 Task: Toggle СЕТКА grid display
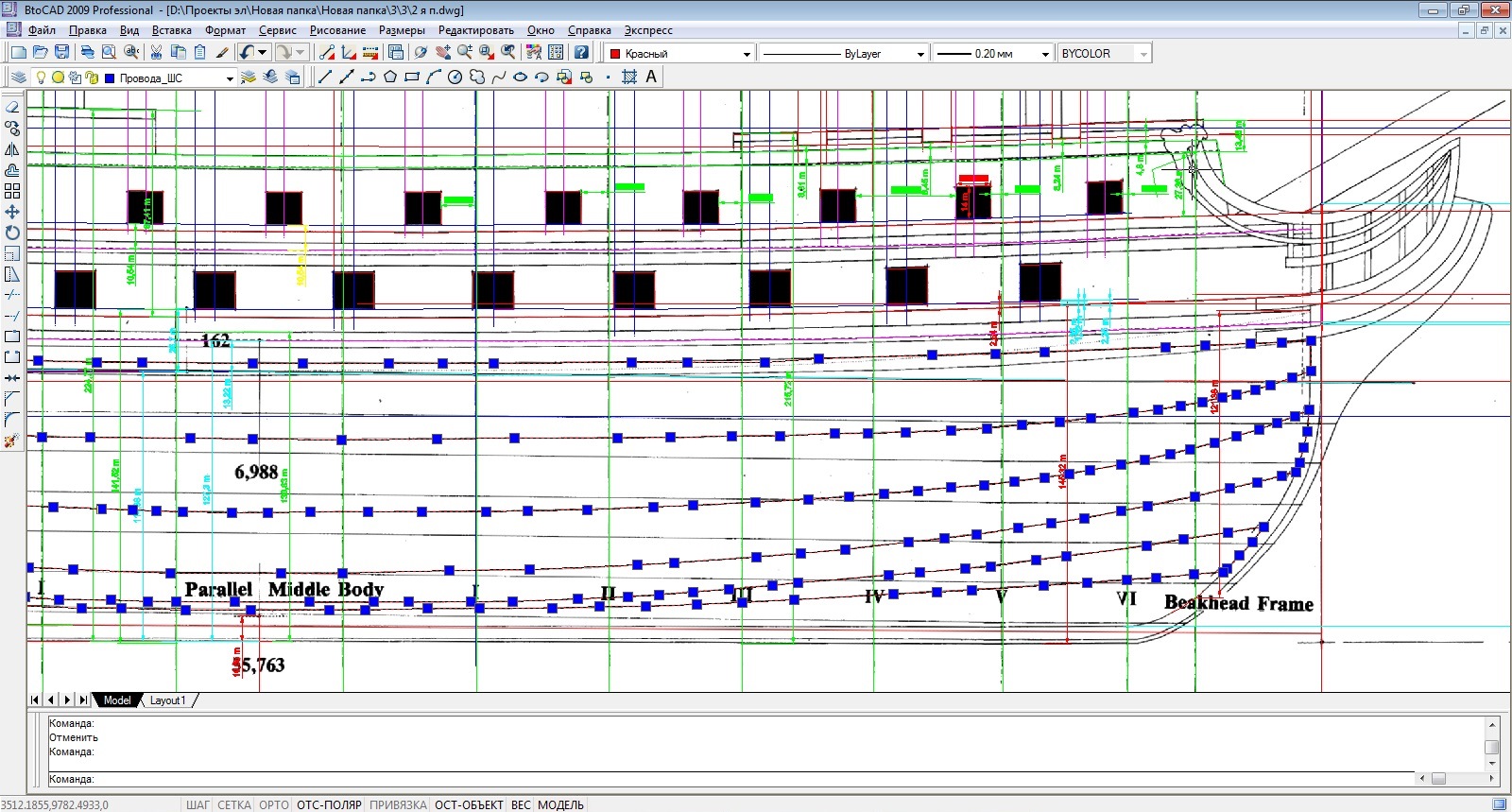tap(233, 804)
